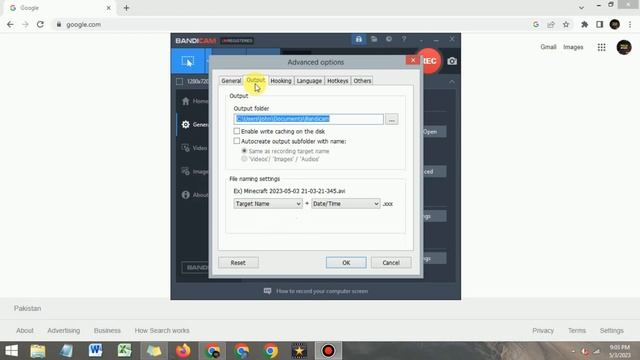Click the Bandicam help question mark icon
The image size is (640, 360).
(404, 39)
